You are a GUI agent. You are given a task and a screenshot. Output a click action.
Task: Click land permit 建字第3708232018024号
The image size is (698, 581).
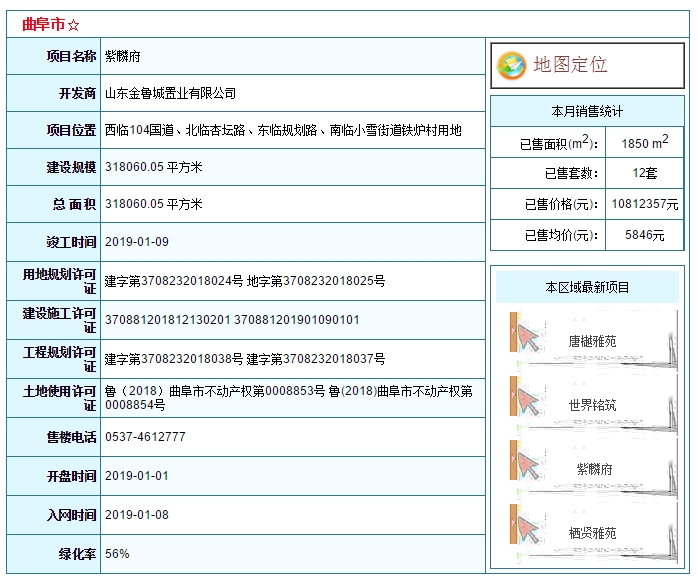[174, 281]
